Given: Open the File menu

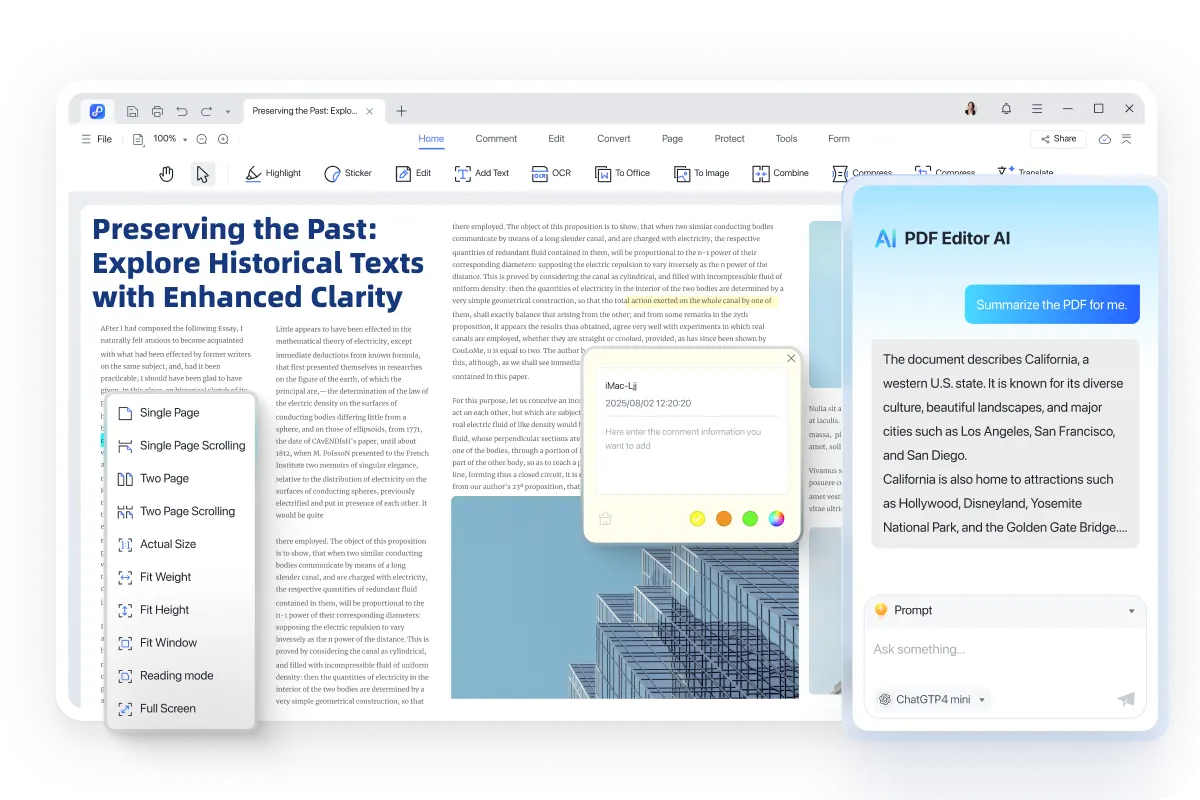Looking at the screenshot, I should pyautogui.click(x=97, y=139).
